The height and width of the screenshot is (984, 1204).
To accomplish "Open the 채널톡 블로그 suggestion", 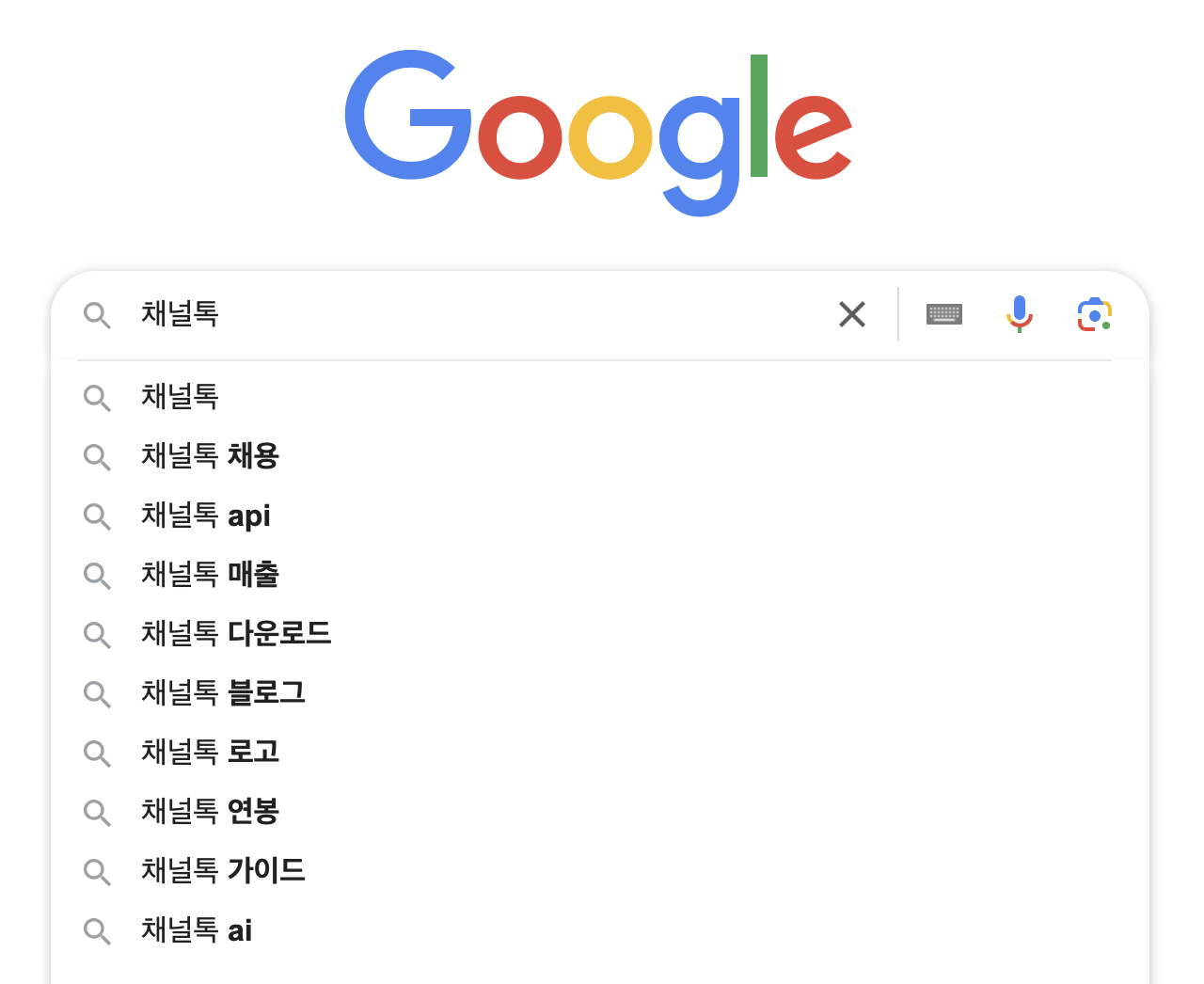I will [x=223, y=693].
